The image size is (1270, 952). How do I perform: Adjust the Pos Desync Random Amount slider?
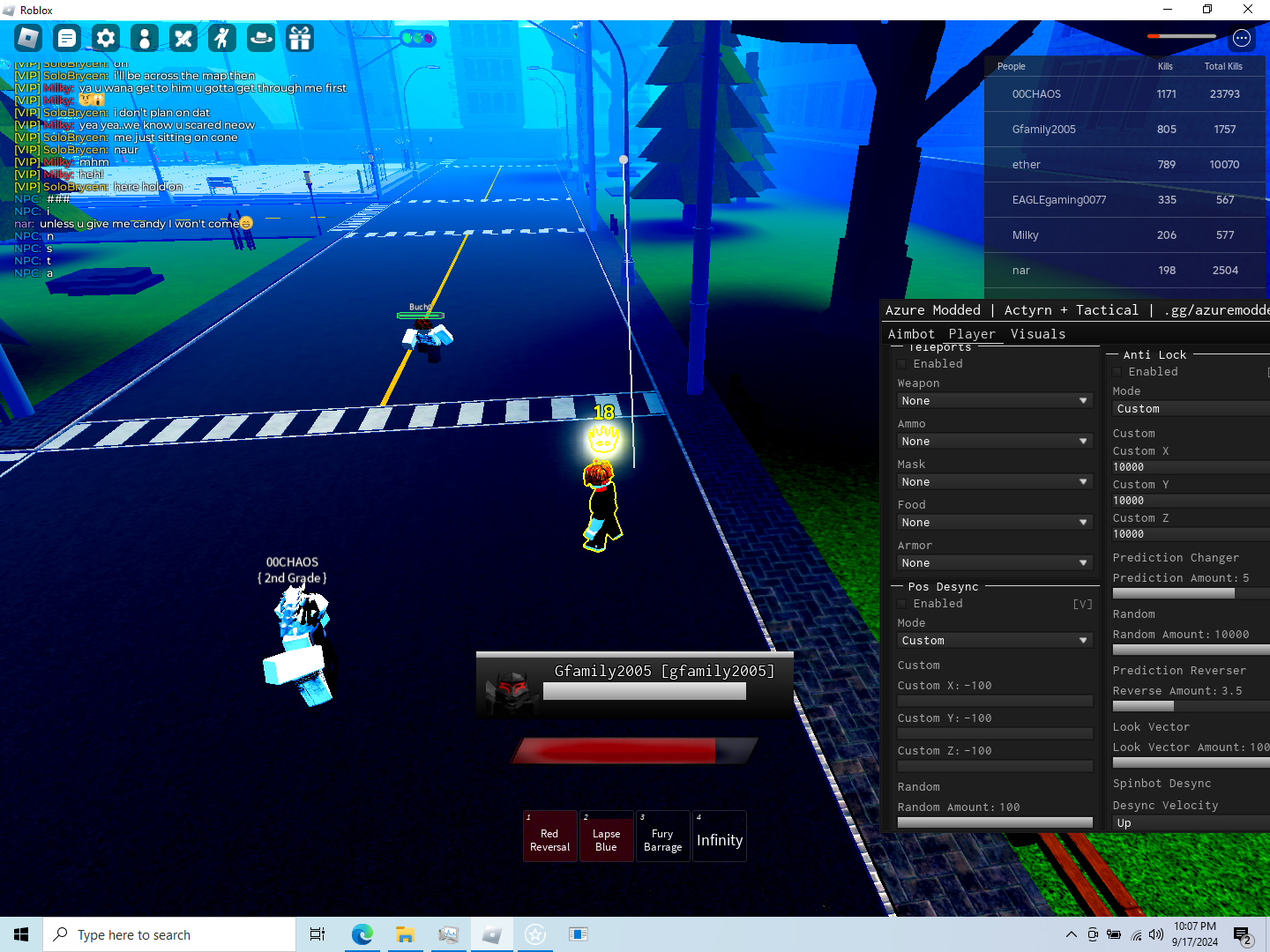pos(995,822)
